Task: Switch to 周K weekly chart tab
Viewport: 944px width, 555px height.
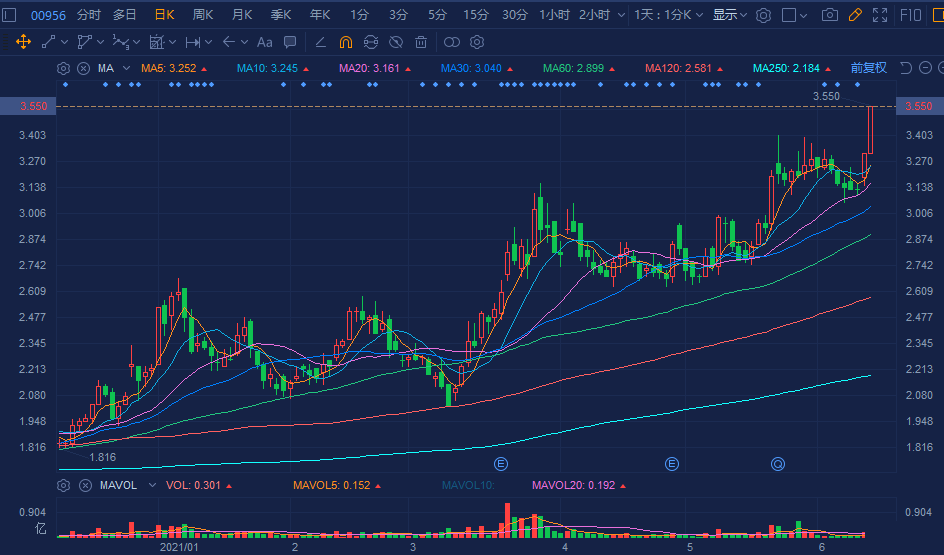Action: pos(203,15)
